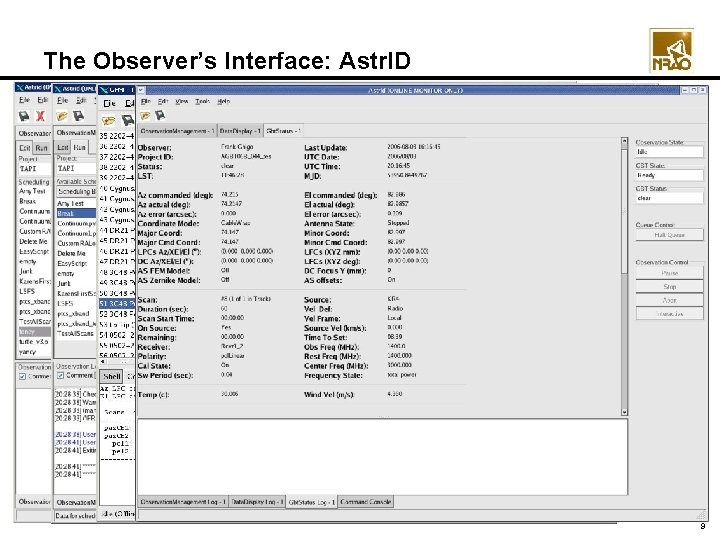Click the Shell tab in GFM window
Viewport: 720px width, 540px height.
(112, 377)
